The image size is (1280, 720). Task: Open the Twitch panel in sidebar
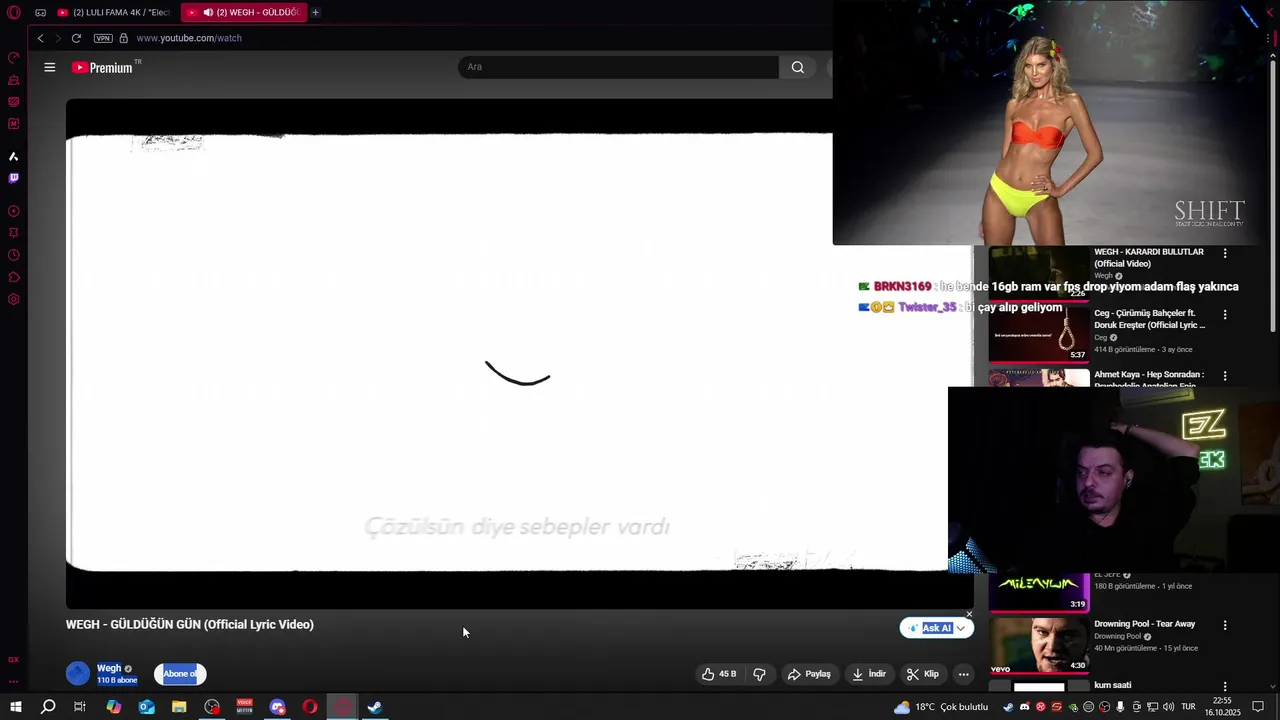click(14, 178)
